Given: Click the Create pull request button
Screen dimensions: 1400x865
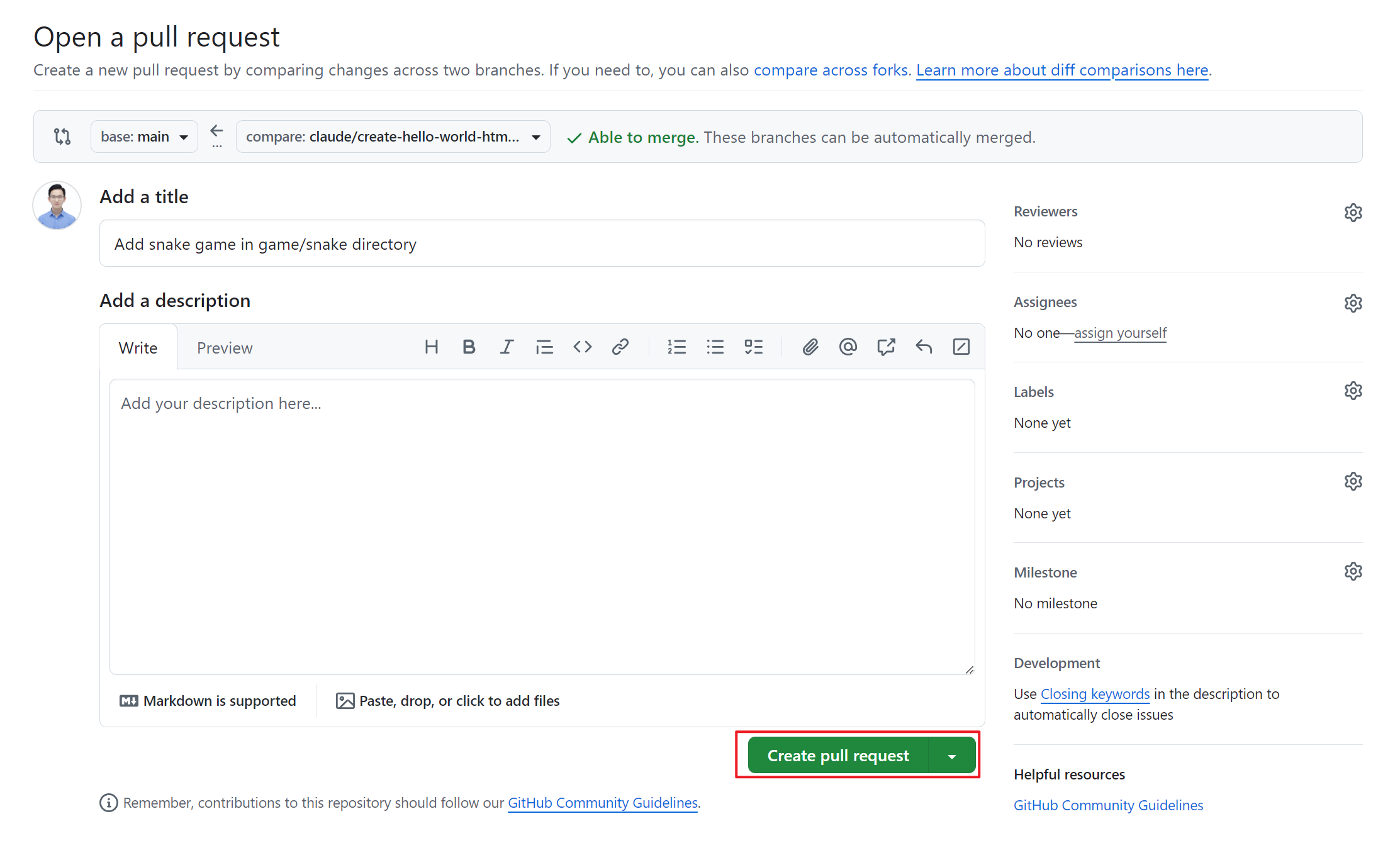Looking at the screenshot, I should point(837,756).
